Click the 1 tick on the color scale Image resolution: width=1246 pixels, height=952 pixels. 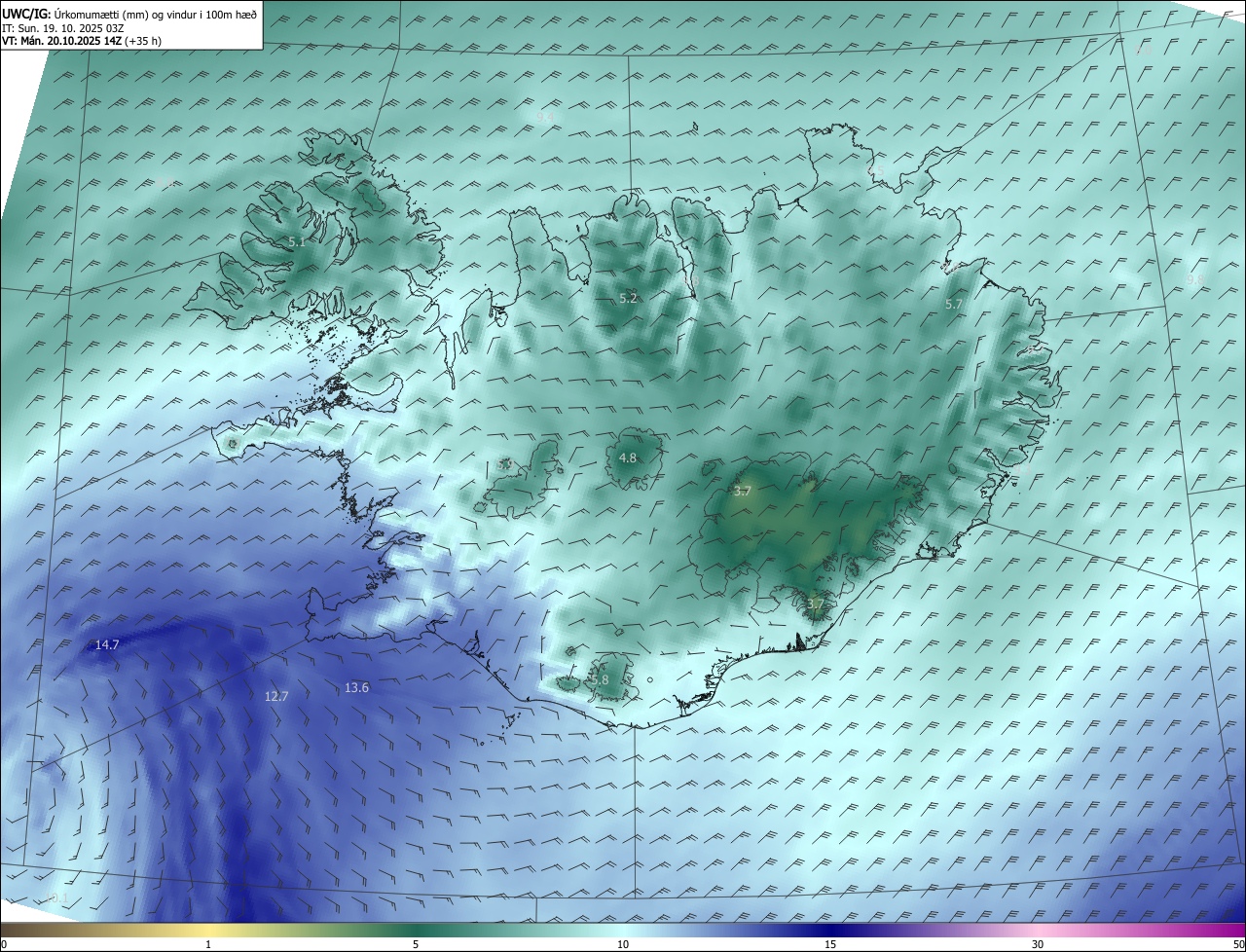[208, 944]
